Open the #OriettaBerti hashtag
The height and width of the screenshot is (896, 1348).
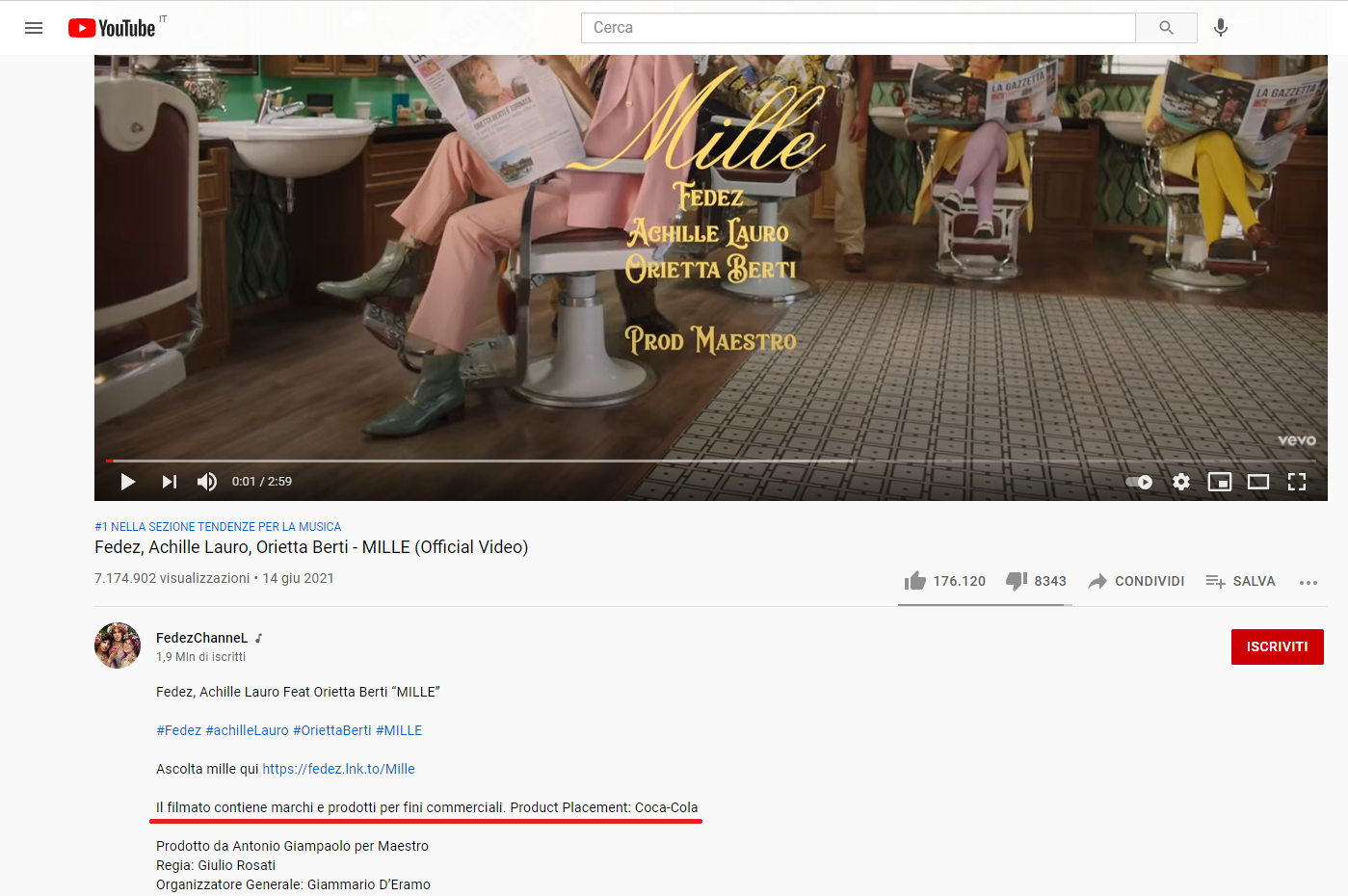coord(331,730)
